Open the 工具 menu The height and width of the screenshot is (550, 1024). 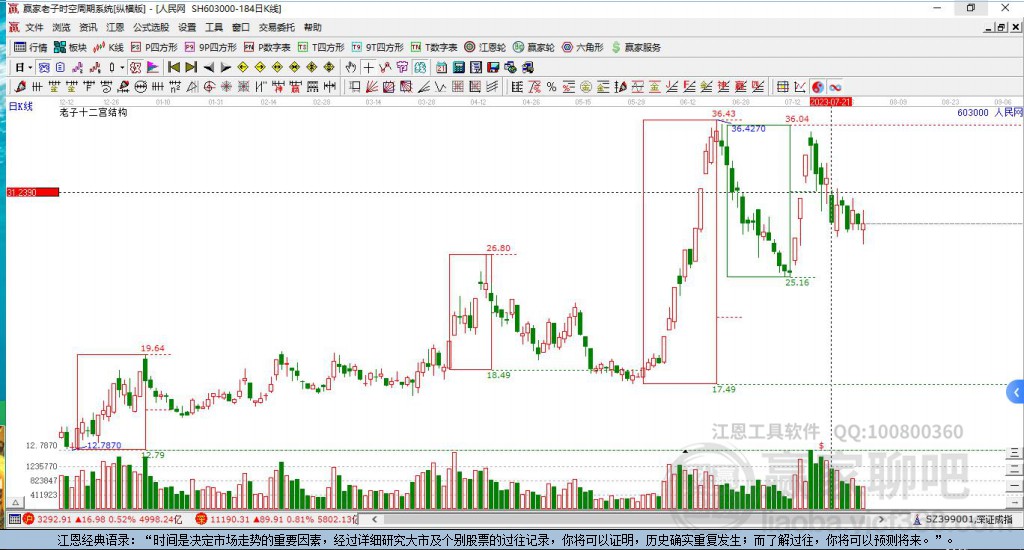[214, 27]
